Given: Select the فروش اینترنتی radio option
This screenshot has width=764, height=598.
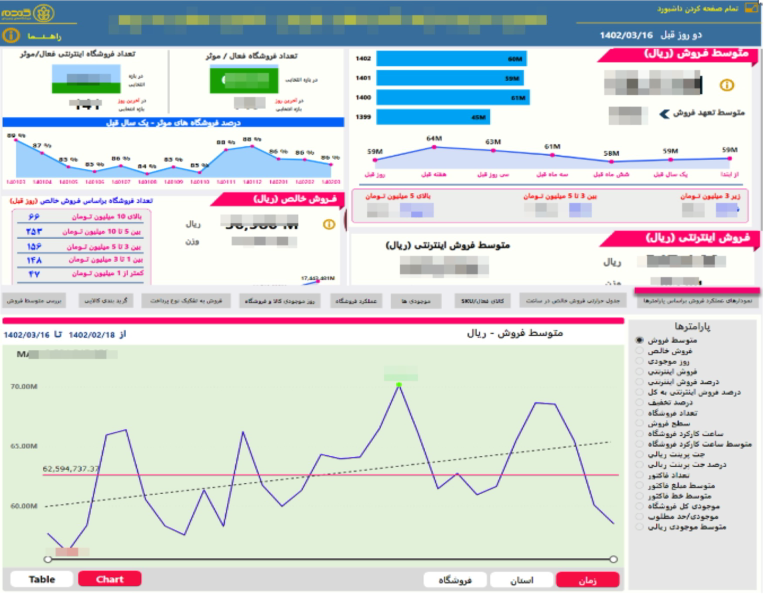Looking at the screenshot, I should click(x=639, y=371).
